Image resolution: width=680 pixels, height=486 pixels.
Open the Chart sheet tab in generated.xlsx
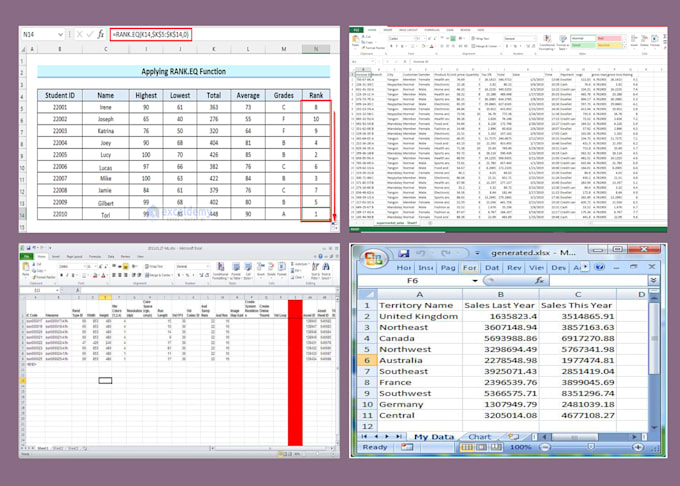coord(478,436)
